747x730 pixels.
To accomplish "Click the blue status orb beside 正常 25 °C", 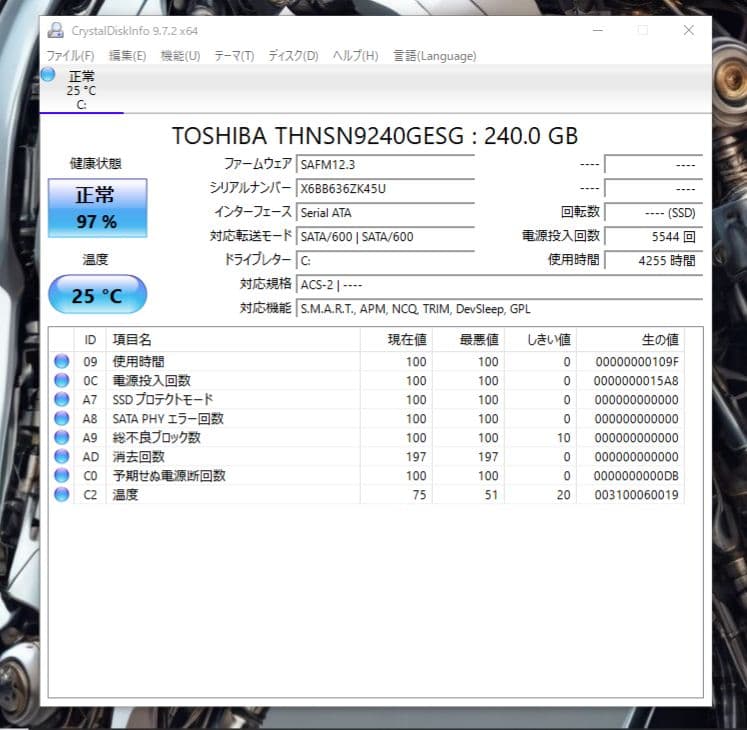I will pos(48,74).
